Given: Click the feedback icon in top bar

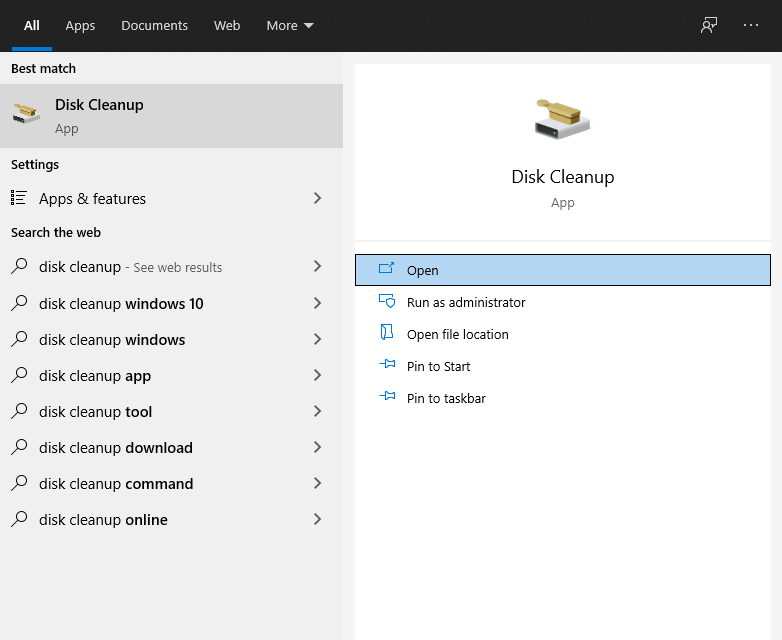Looking at the screenshot, I should pyautogui.click(x=709, y=26).
